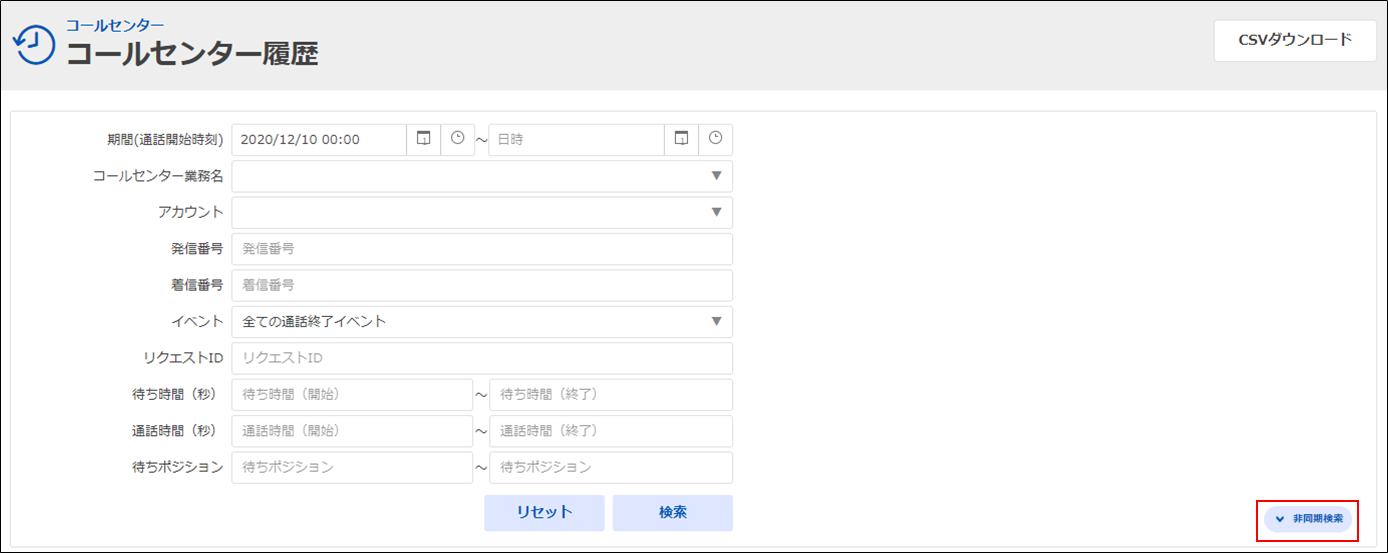Click the イベント label
The height and width of the screenshot is (553, 1388).
198,322
